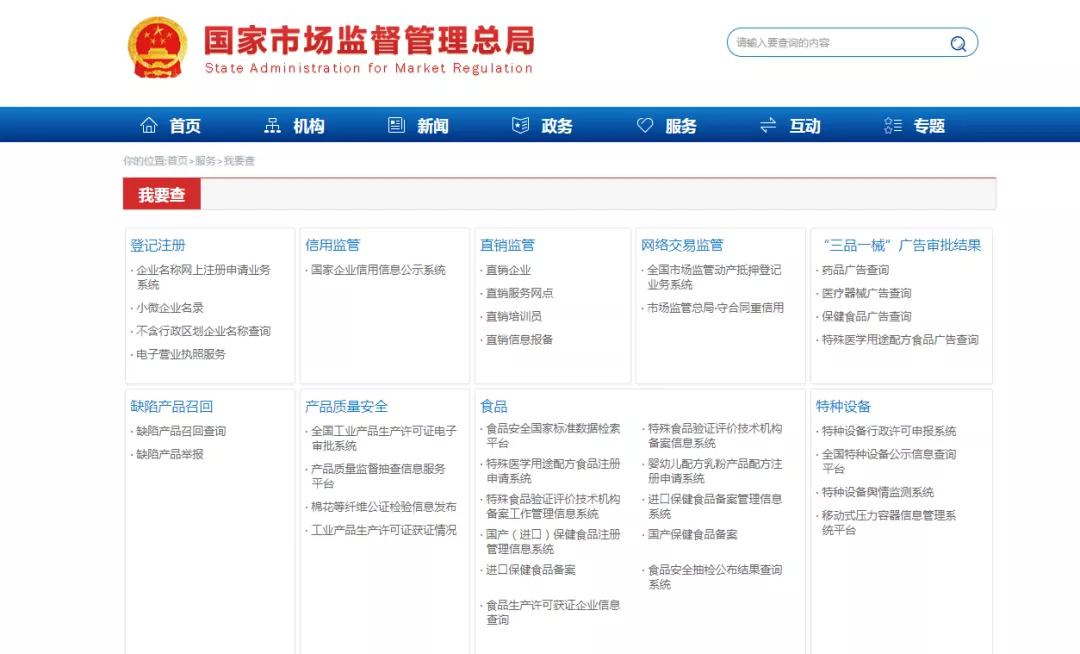Click the national emblem logo
The image size is (1080, 654).
click(x=158, y=48)
